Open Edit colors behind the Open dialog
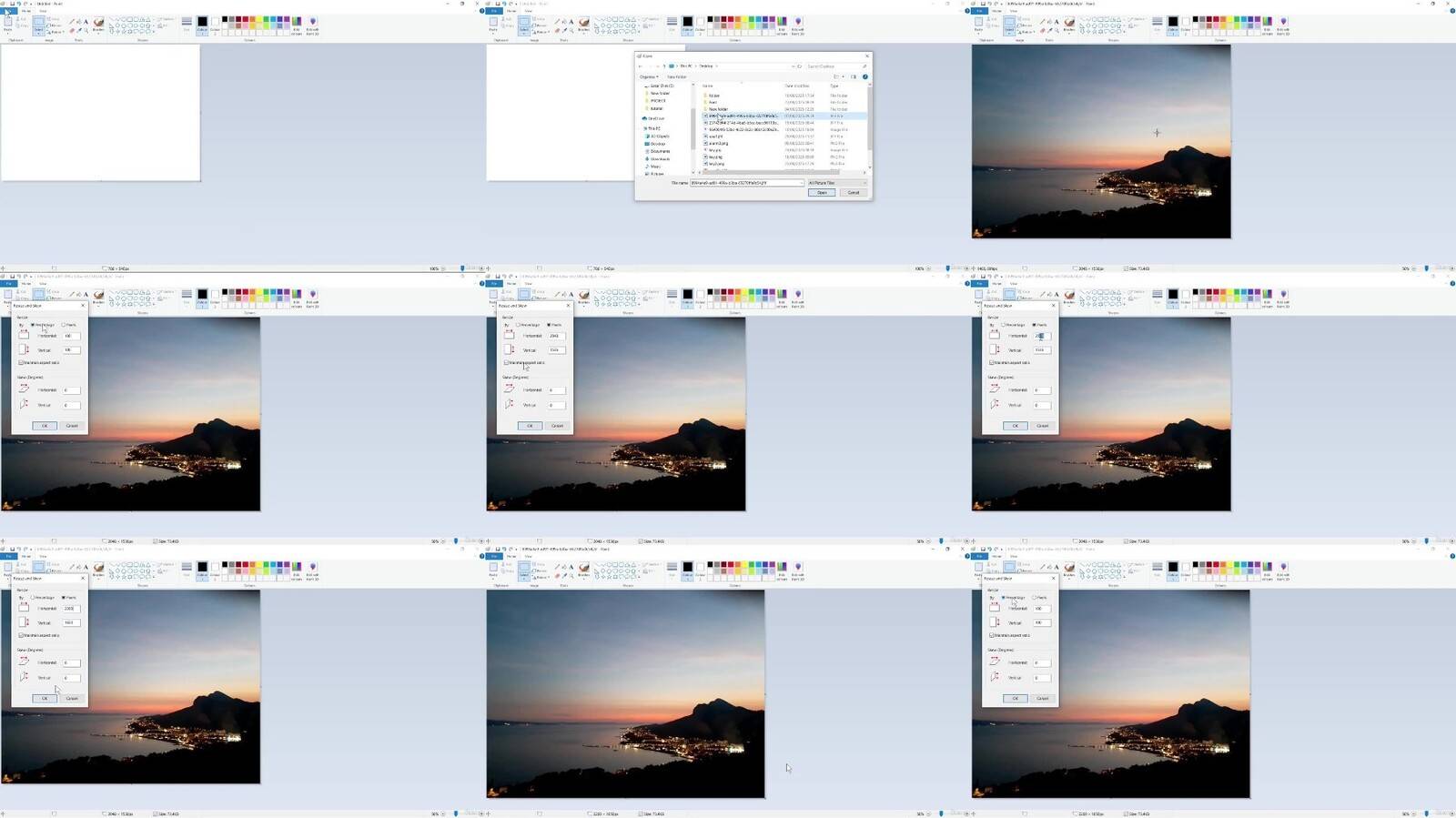 [x=782, y=24]
